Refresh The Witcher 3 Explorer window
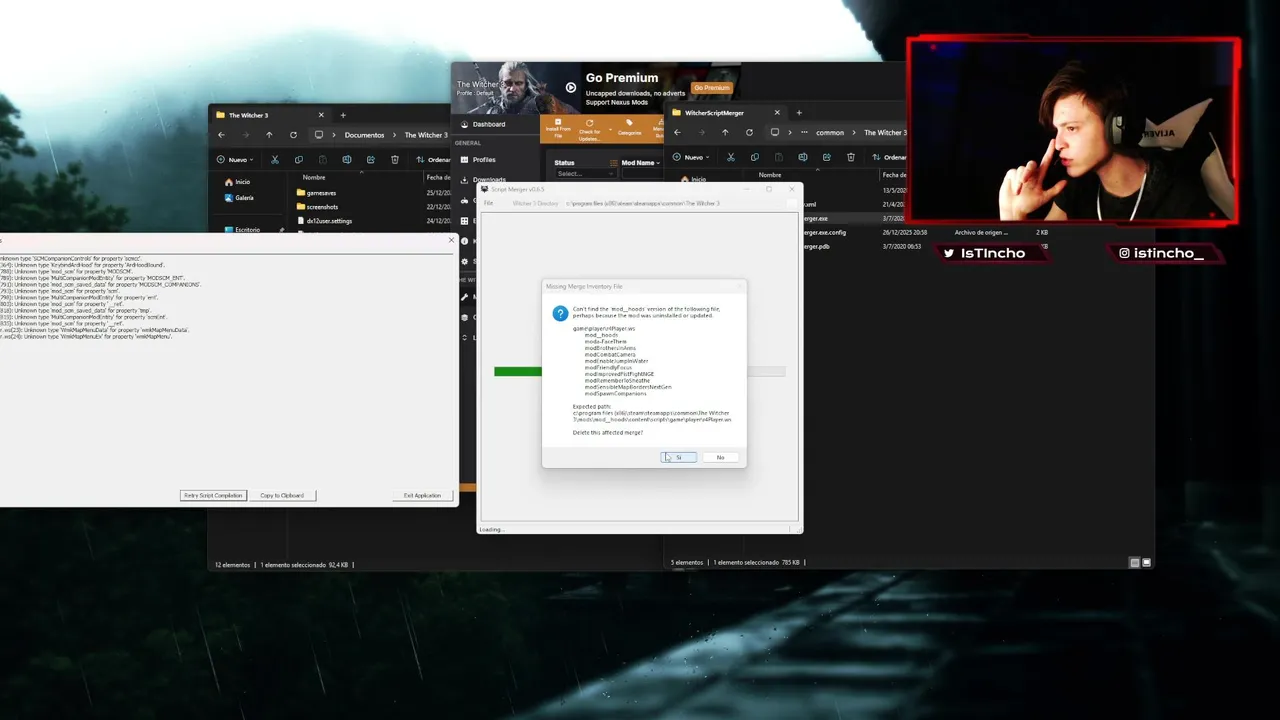The width and height of the screenshot is (1280, 720). [x=293, y=135]
